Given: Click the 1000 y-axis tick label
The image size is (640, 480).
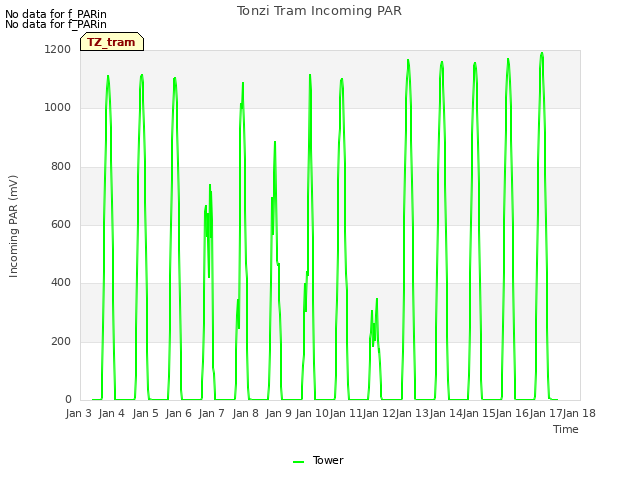Looking at the screenshot, I should coord(58,108).
